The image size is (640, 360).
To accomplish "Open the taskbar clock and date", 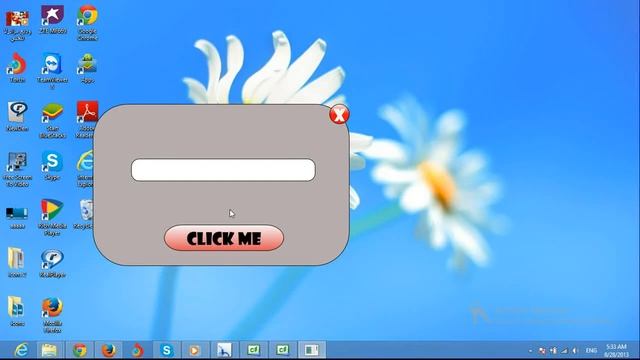I will pyautogui.click(x=616, y=351).
